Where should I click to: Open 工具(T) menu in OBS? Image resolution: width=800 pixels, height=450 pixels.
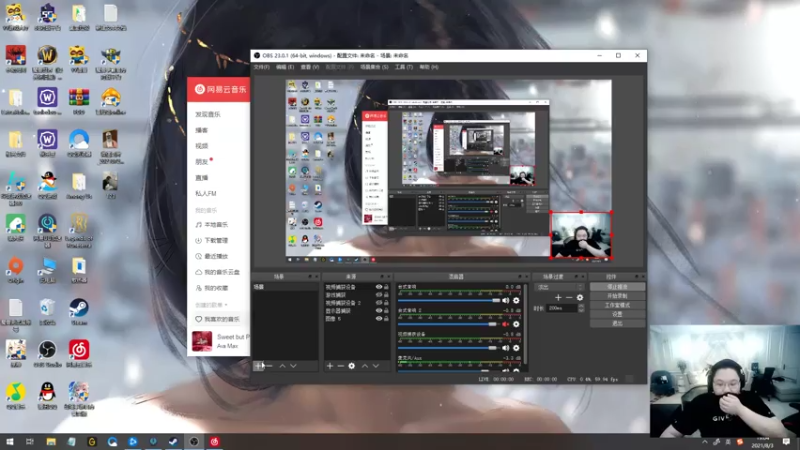(x=404, y=67)
